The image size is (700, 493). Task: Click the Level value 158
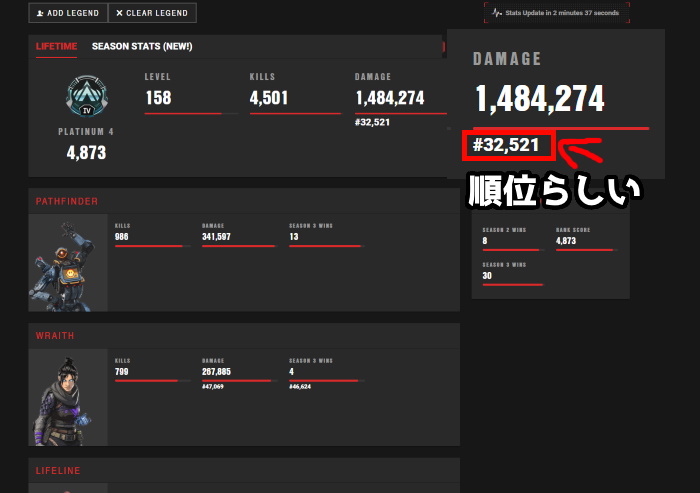[158, 98]
